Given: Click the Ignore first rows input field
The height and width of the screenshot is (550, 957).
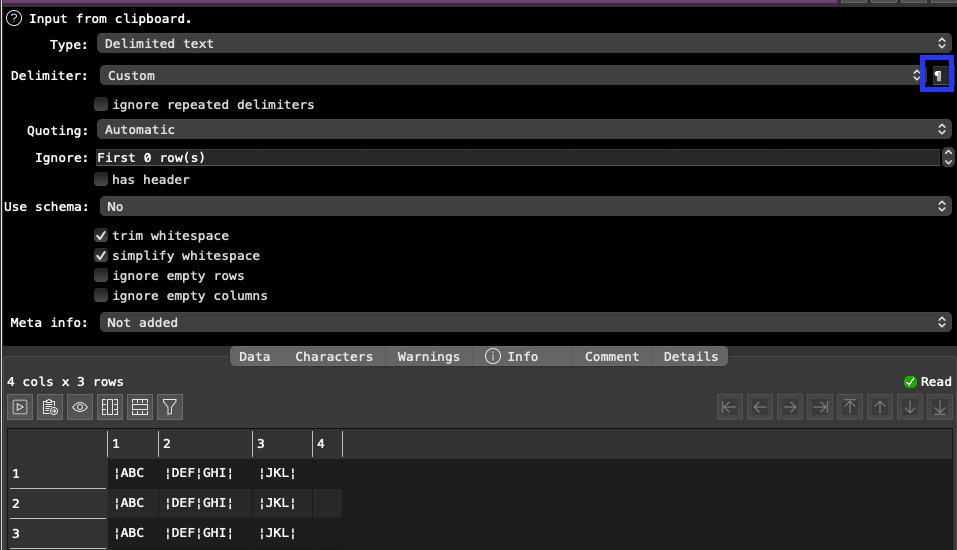Looking at the screenshot, I should (x=515, y=157).
